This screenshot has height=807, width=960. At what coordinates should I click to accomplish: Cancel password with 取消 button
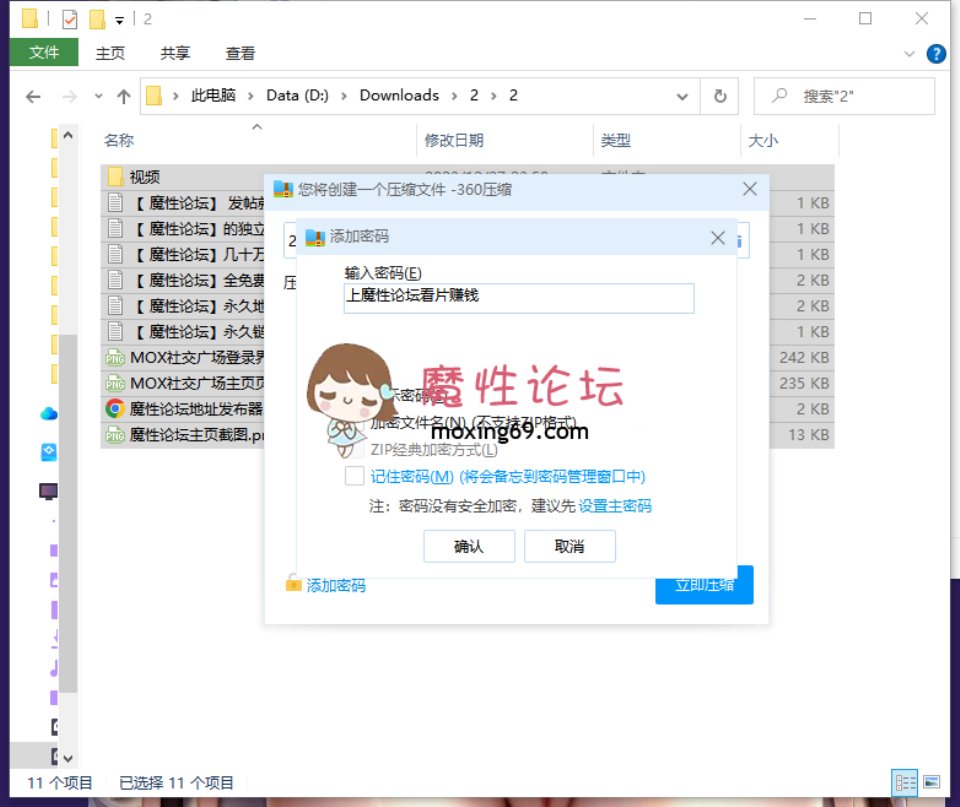[569, 546]
